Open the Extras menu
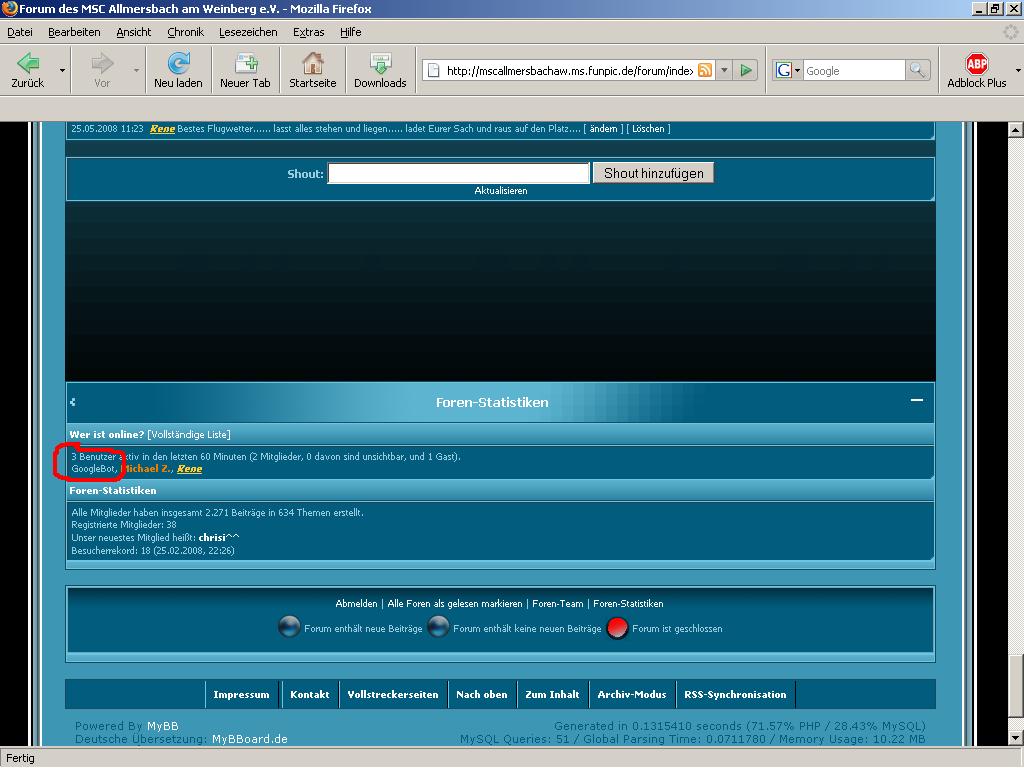The width and height of the screenshot is (1024, 768). pyautogui.click(x=308, y=32)
